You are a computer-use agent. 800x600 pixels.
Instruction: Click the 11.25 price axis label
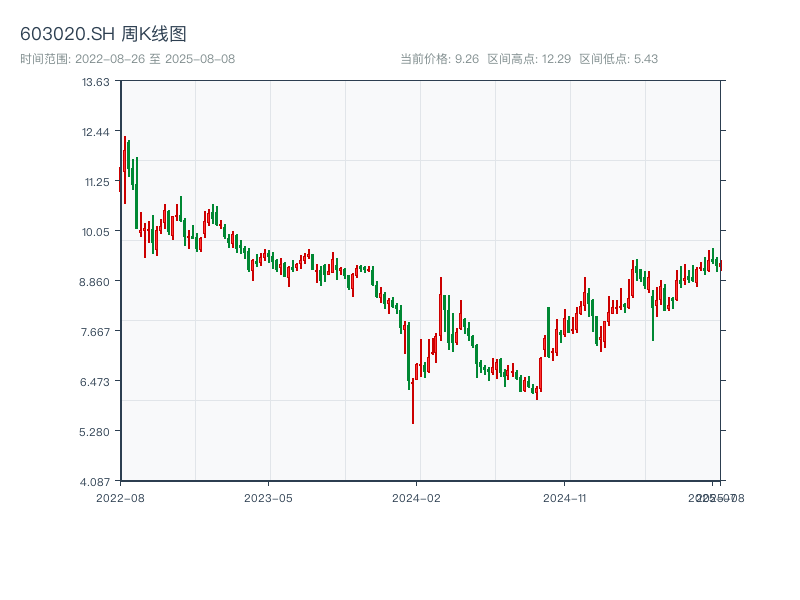click(x=96, y=182)
